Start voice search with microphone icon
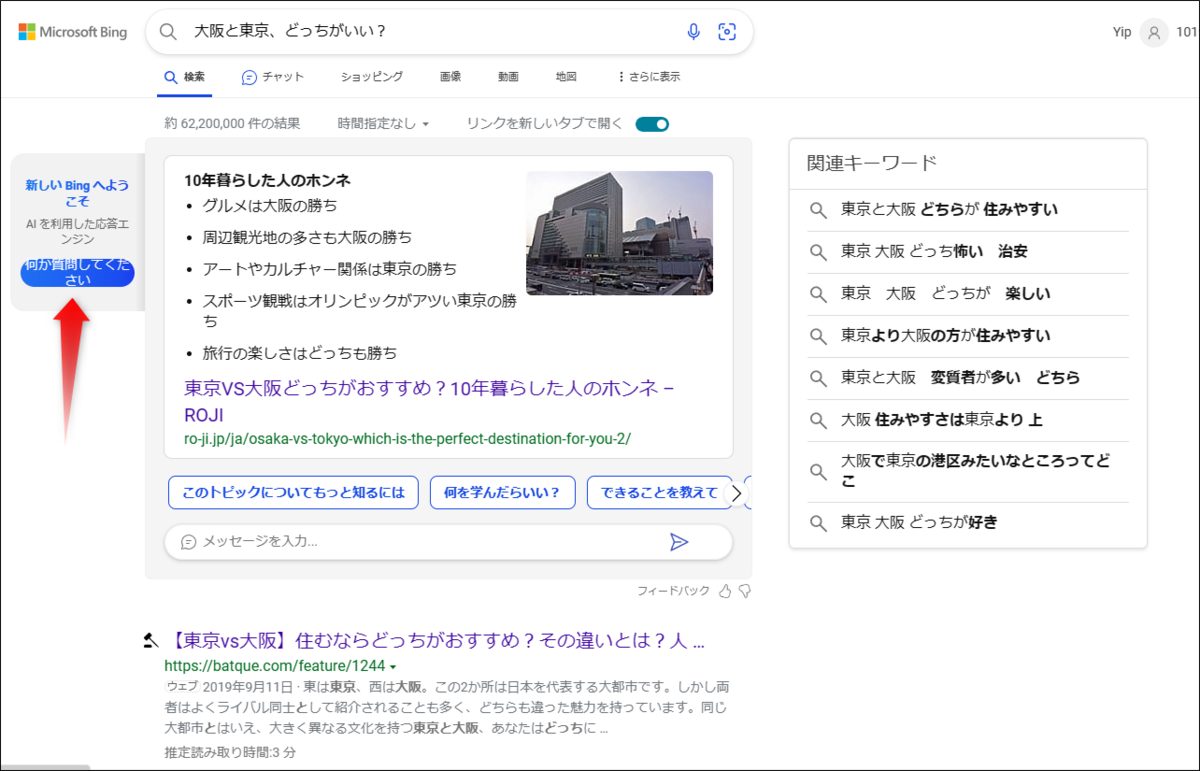 [x=693, y=32]
